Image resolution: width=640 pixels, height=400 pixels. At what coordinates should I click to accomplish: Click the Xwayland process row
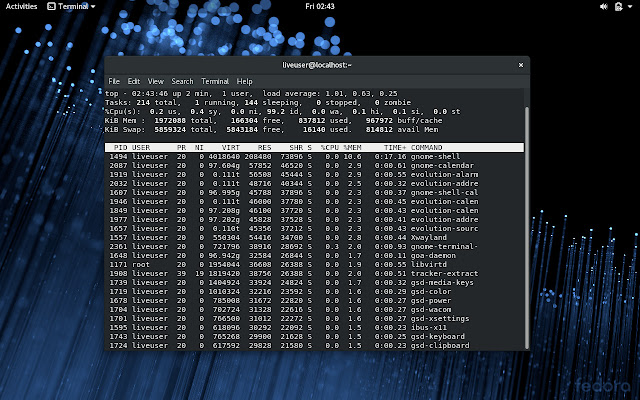[x=314, y=237]
